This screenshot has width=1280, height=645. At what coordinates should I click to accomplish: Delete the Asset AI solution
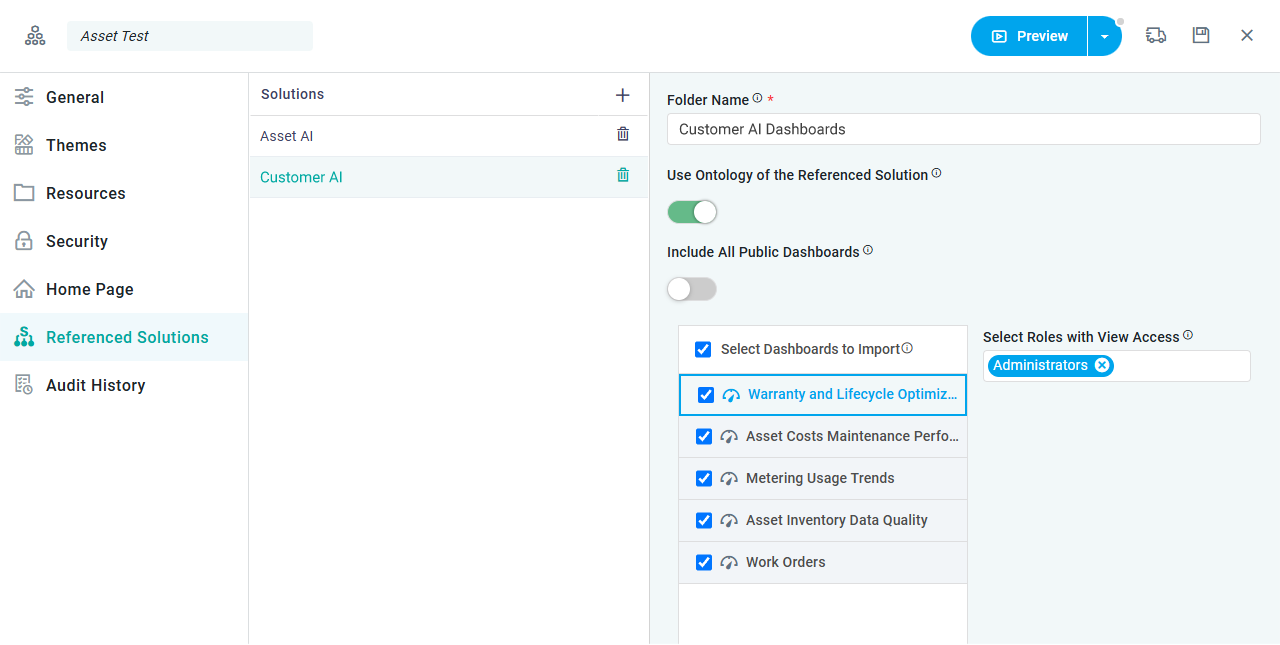623,135
